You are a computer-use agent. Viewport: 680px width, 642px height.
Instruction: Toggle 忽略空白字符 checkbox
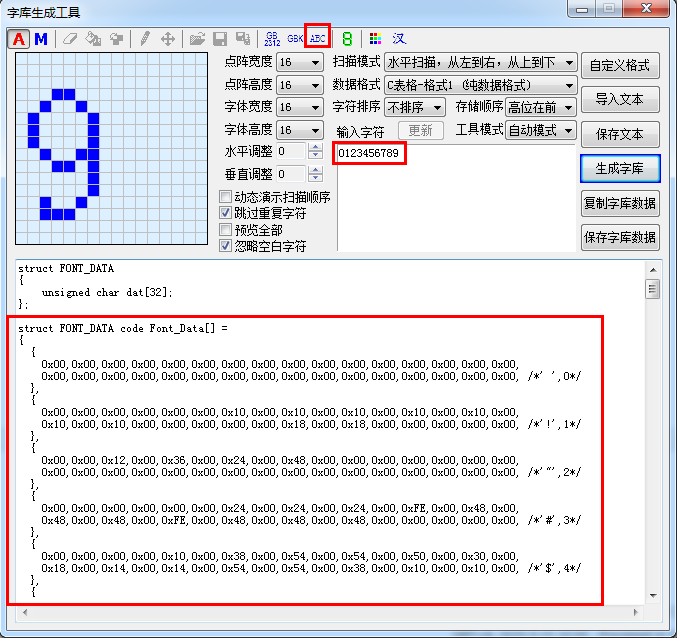pos(226,246)
